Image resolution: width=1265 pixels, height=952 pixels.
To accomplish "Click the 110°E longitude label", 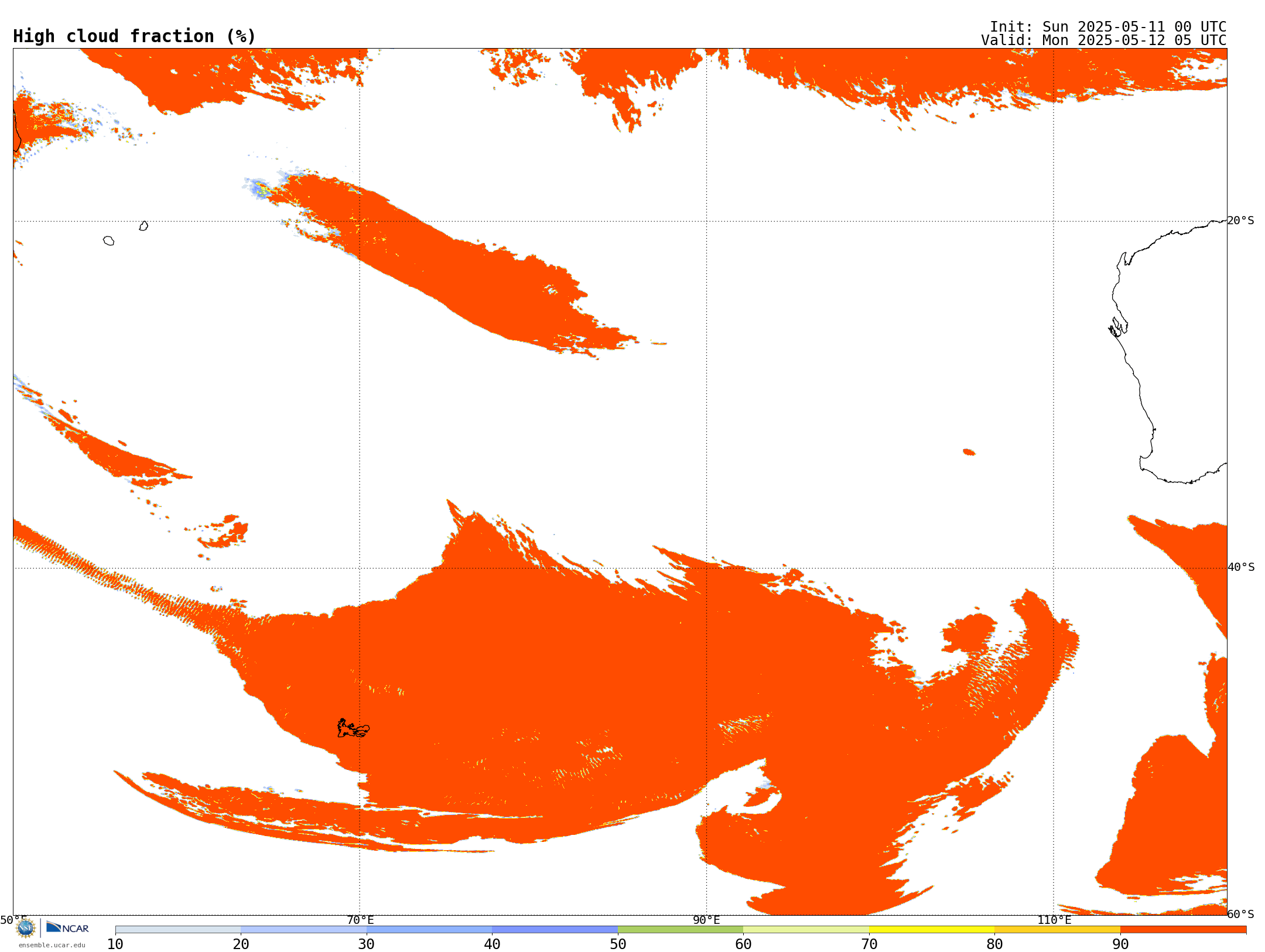I will tap(1054, 920).
